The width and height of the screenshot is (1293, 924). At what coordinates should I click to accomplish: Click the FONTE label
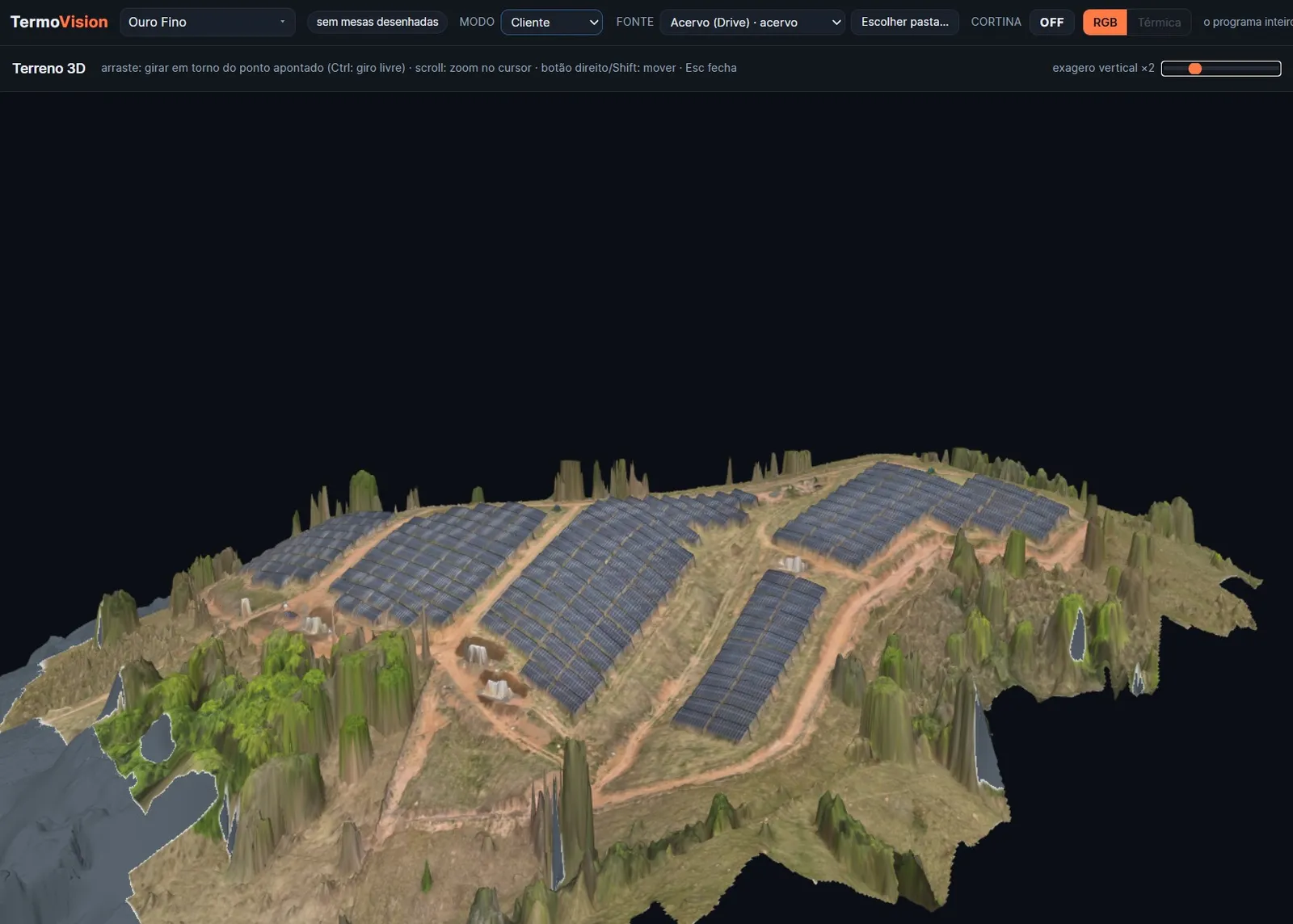click(634, 22)
